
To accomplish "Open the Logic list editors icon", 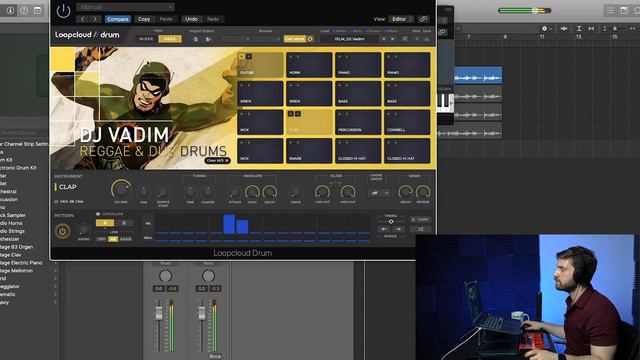I will [610, 11].
